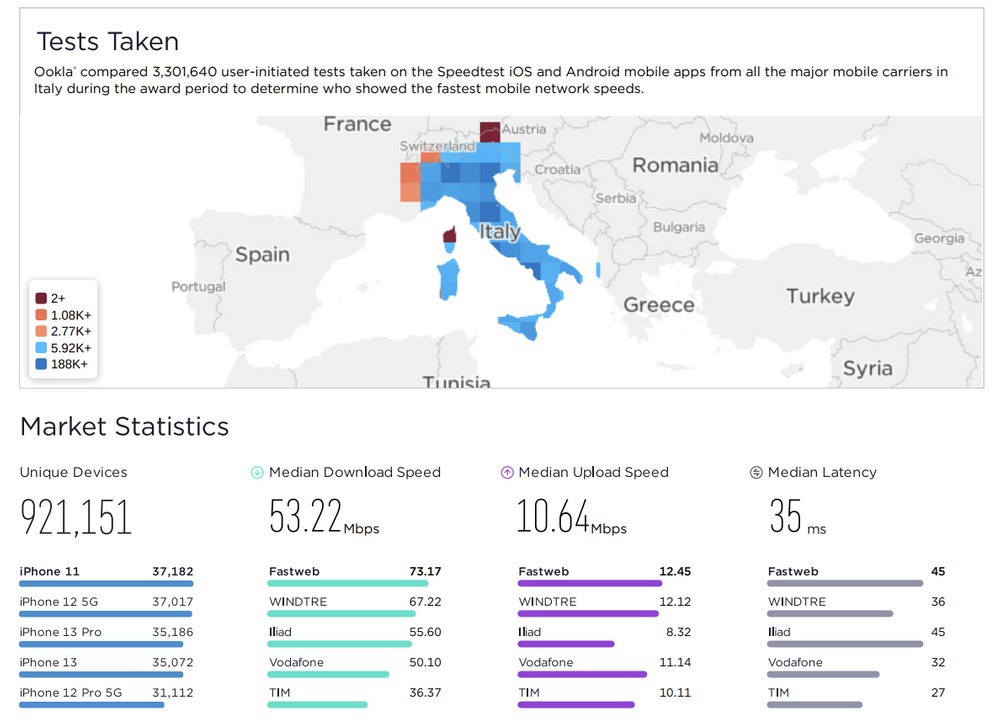Click the Iliad upload speed bar
Viewport: 1000px width, 722px height.
(566, 644)
